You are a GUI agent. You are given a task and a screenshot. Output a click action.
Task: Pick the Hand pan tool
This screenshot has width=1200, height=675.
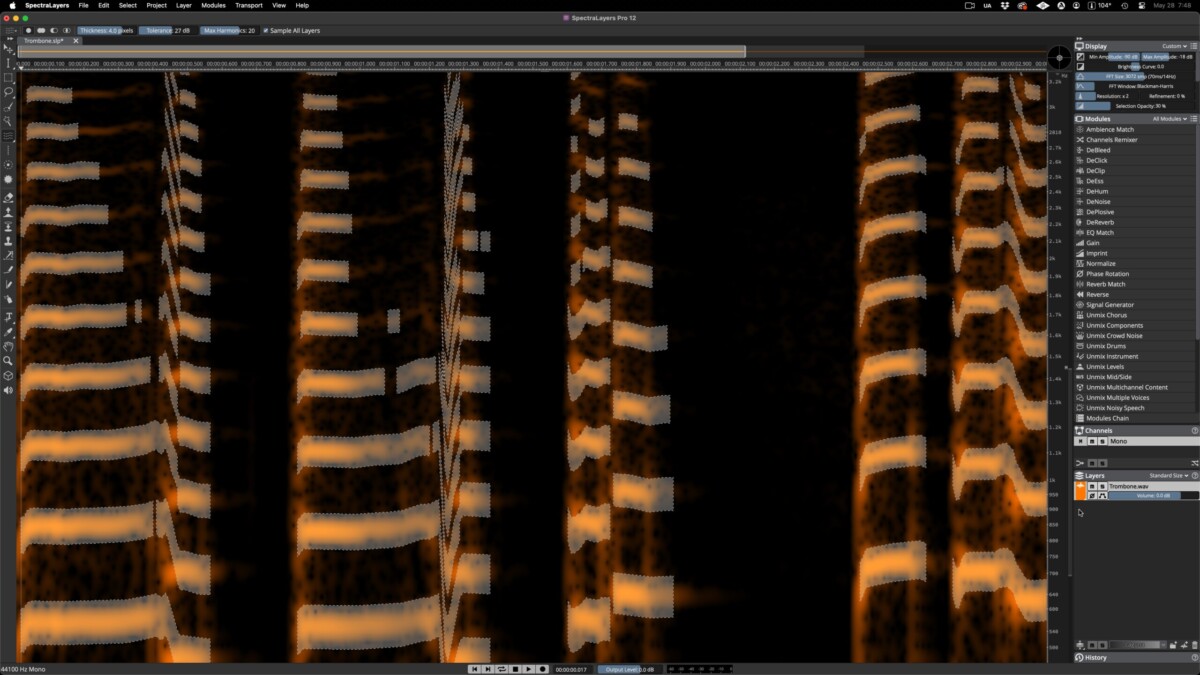[8, 346]
